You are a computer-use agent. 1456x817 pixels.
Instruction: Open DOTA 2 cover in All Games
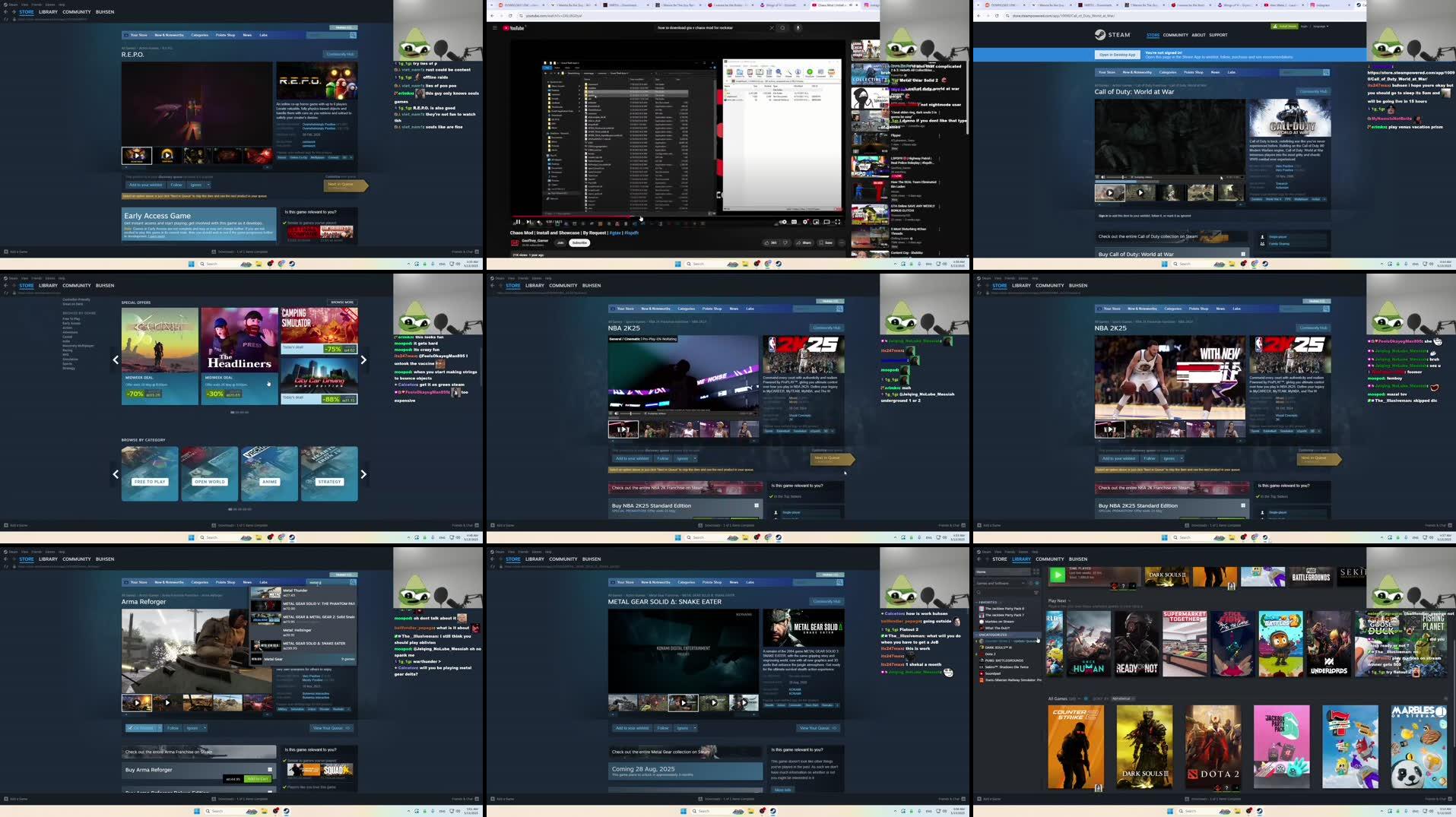point(1213,746)
